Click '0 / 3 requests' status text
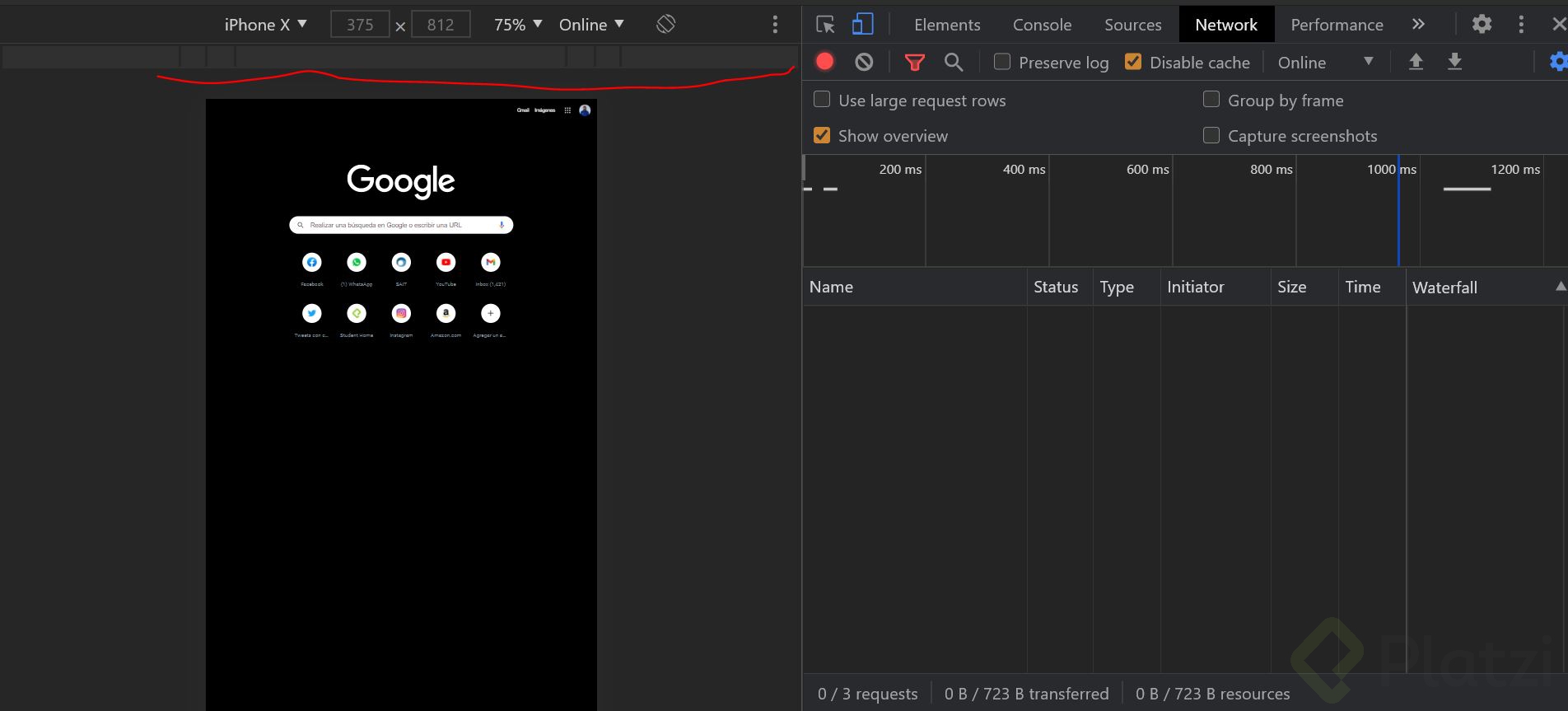The image size is (1568, 711). click(x=867, y=694)
